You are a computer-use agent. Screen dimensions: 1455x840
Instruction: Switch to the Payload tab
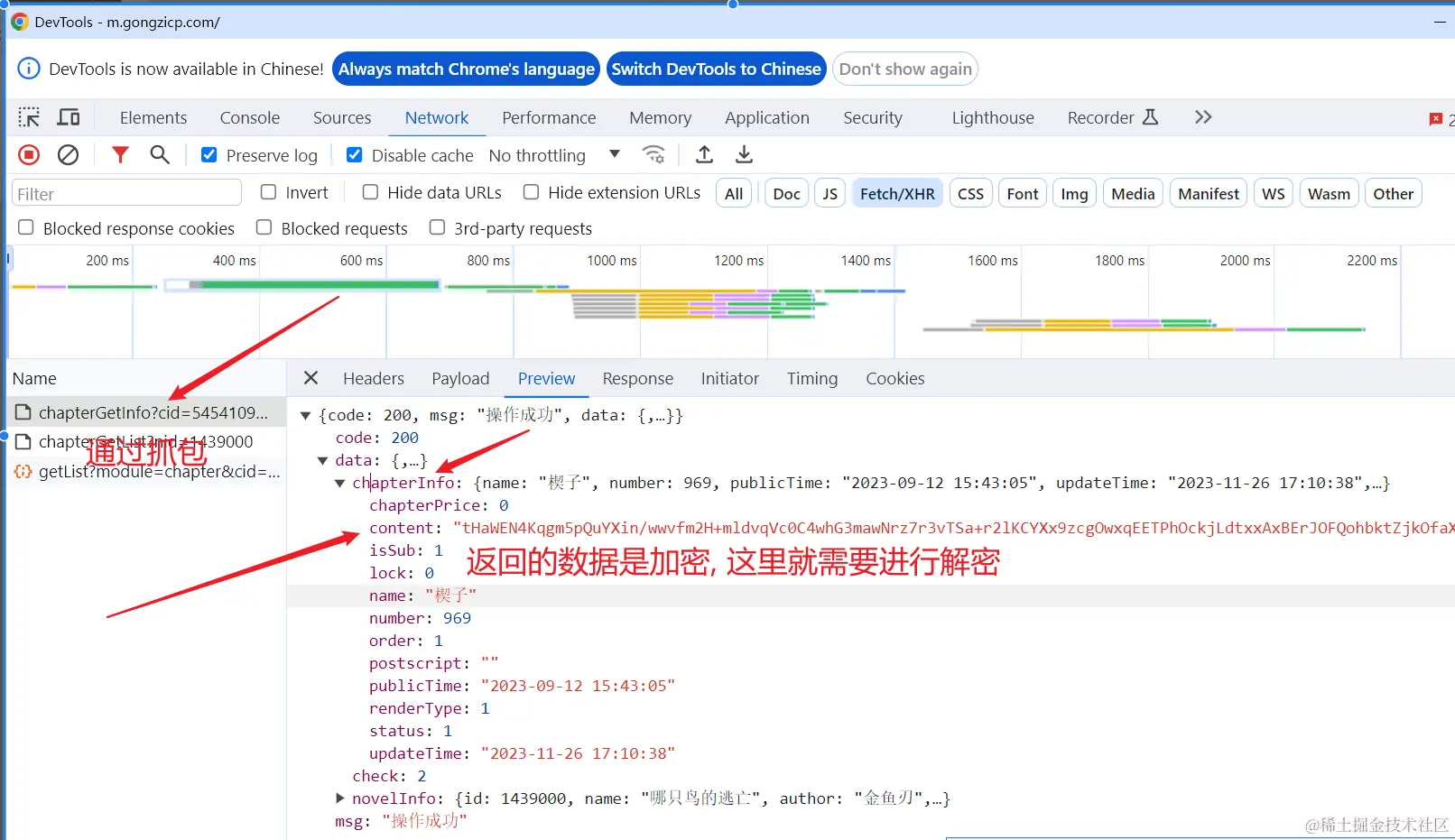tap(460, 378)
